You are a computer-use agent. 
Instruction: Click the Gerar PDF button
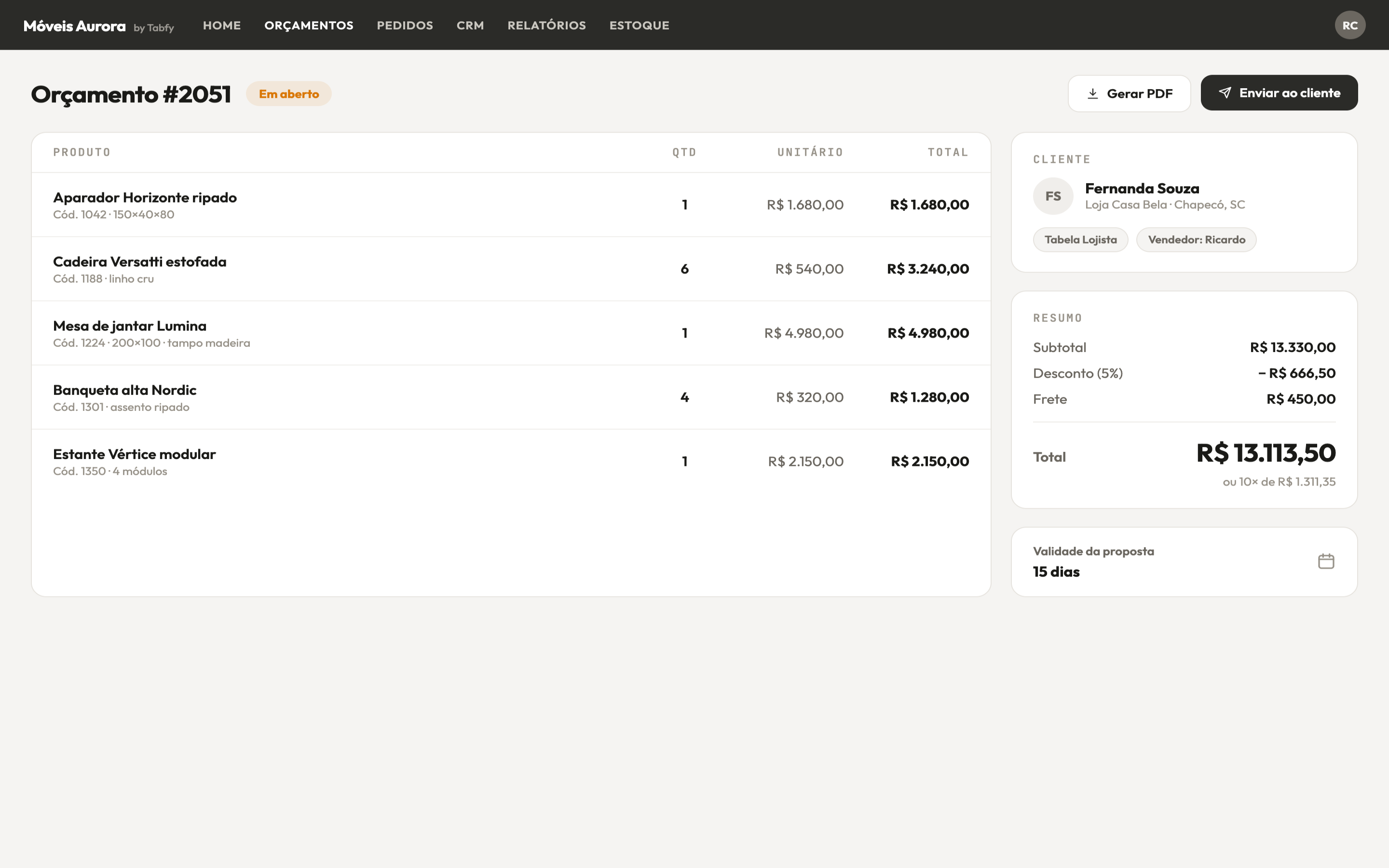tap(1129, 94)
